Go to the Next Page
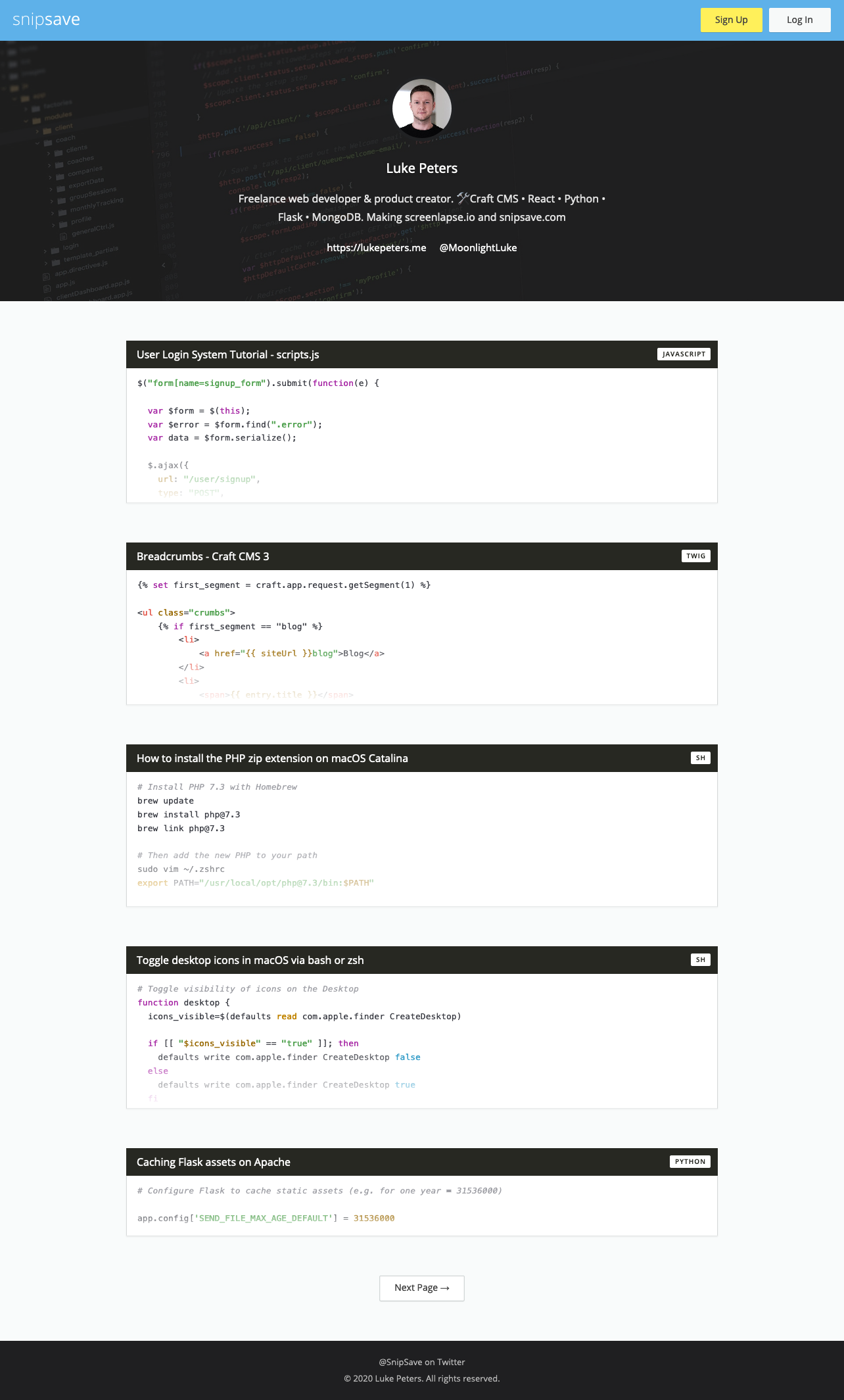Screen dimensions: 844x1400 (421, 1288)
